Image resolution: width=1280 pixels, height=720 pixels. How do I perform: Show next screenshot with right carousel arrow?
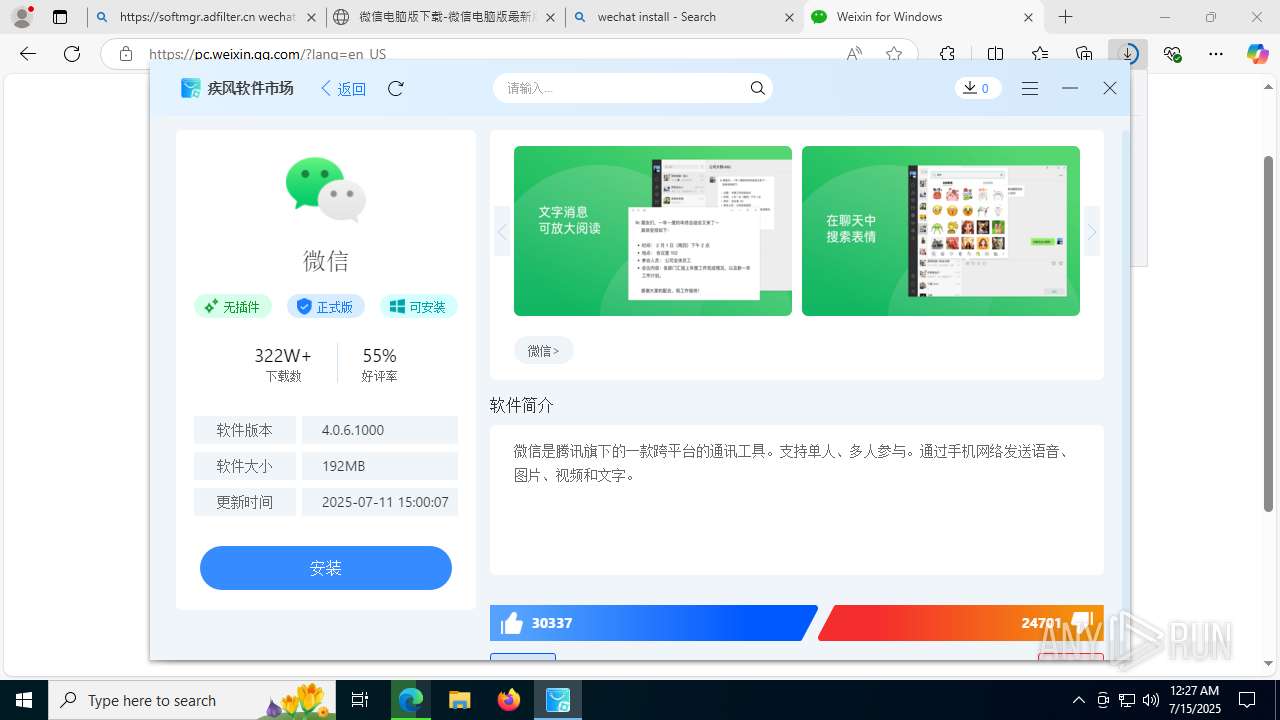[x=1092, y=232]
